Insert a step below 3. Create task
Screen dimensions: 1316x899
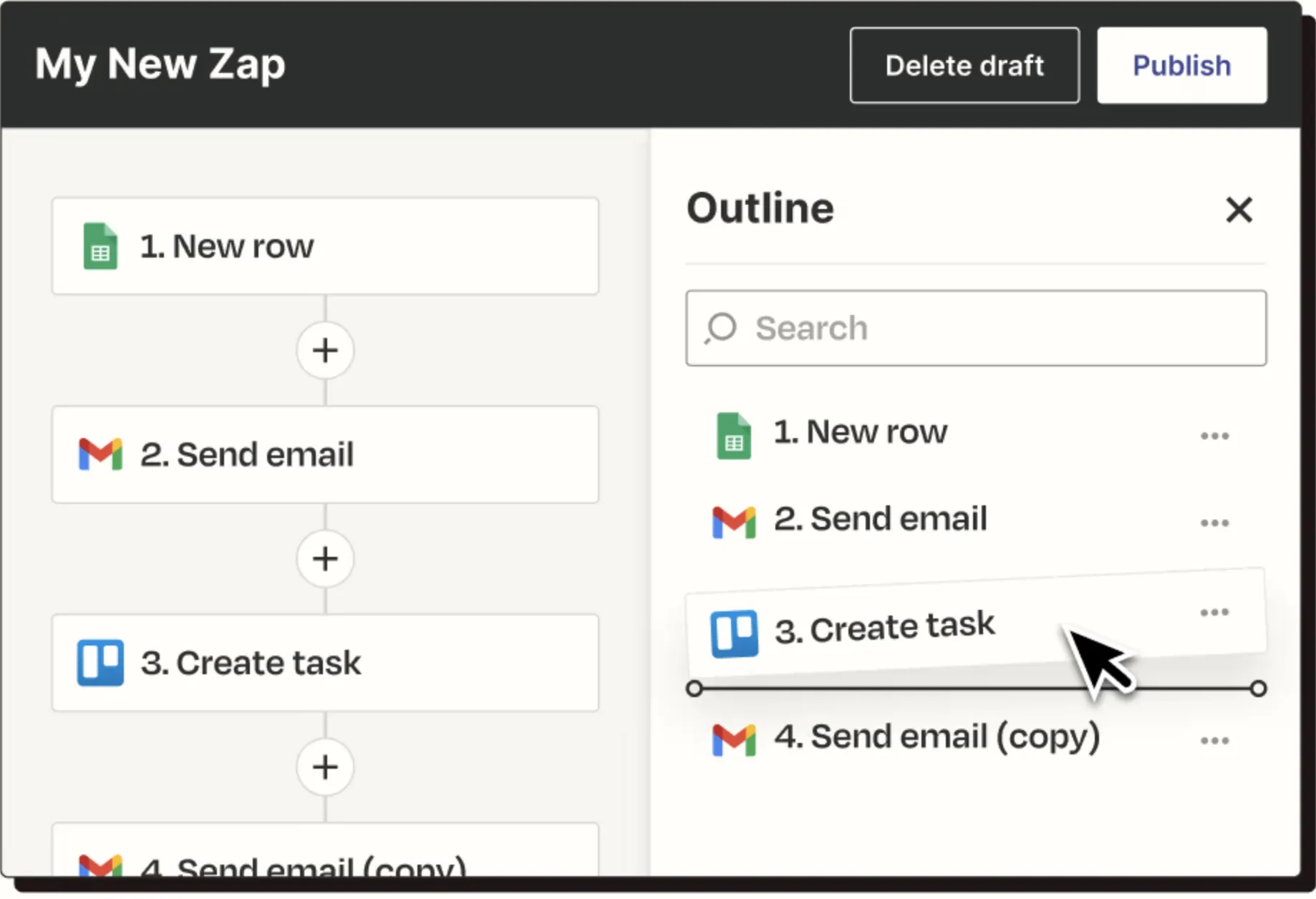point(326,767)
